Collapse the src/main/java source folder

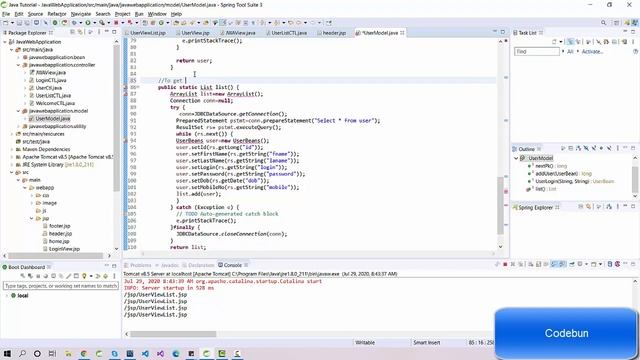click(x=12, y=50)
